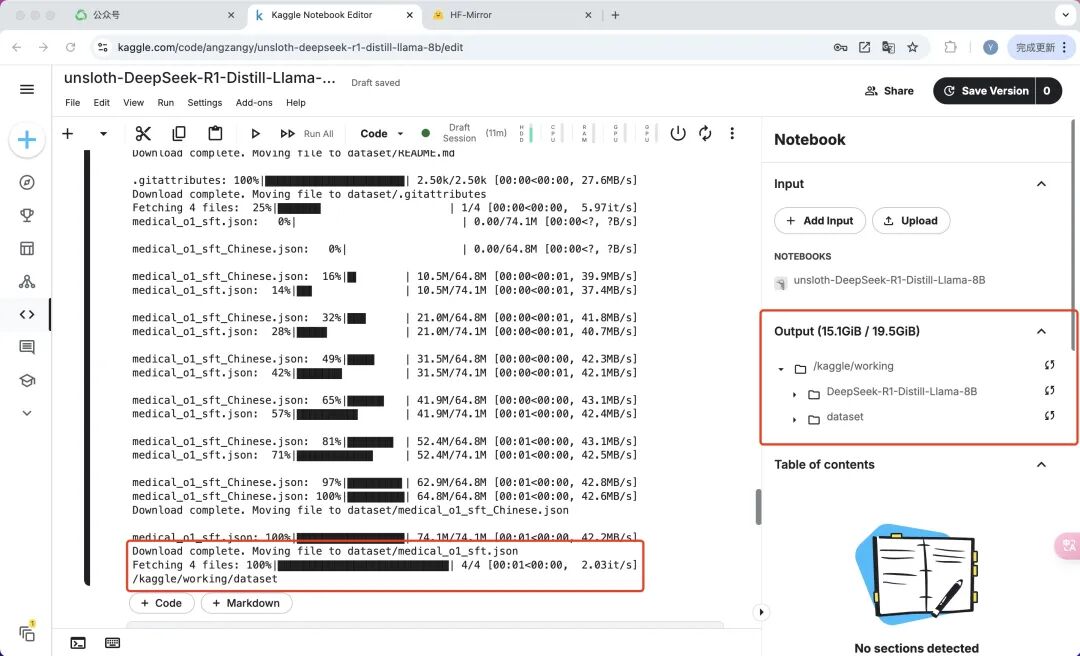Viewport: 1080px width, 656px height.
Task: Open the Competitions trophy icon
Action: 27,215
